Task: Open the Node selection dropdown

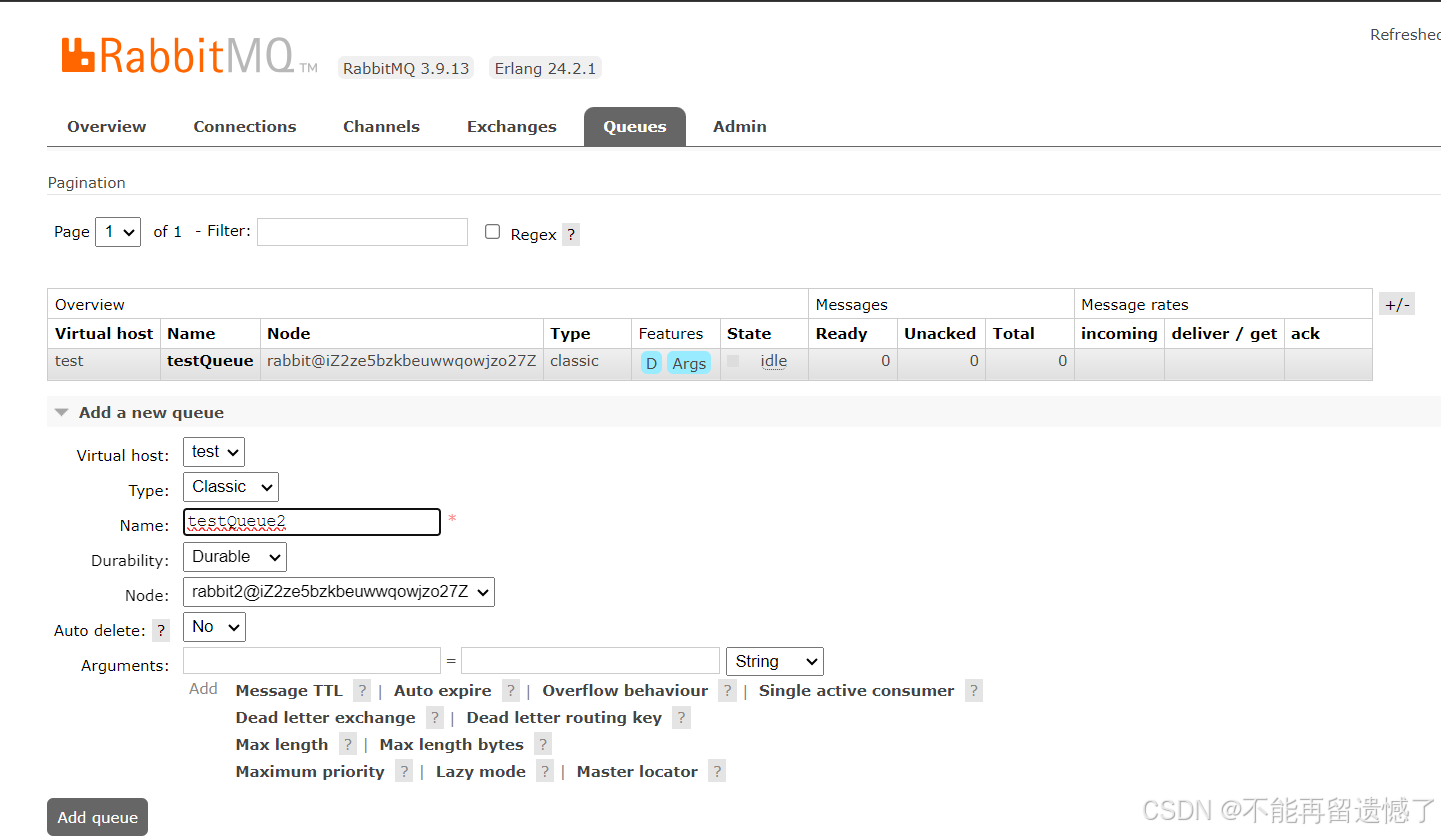Action: tap(339, 591)
